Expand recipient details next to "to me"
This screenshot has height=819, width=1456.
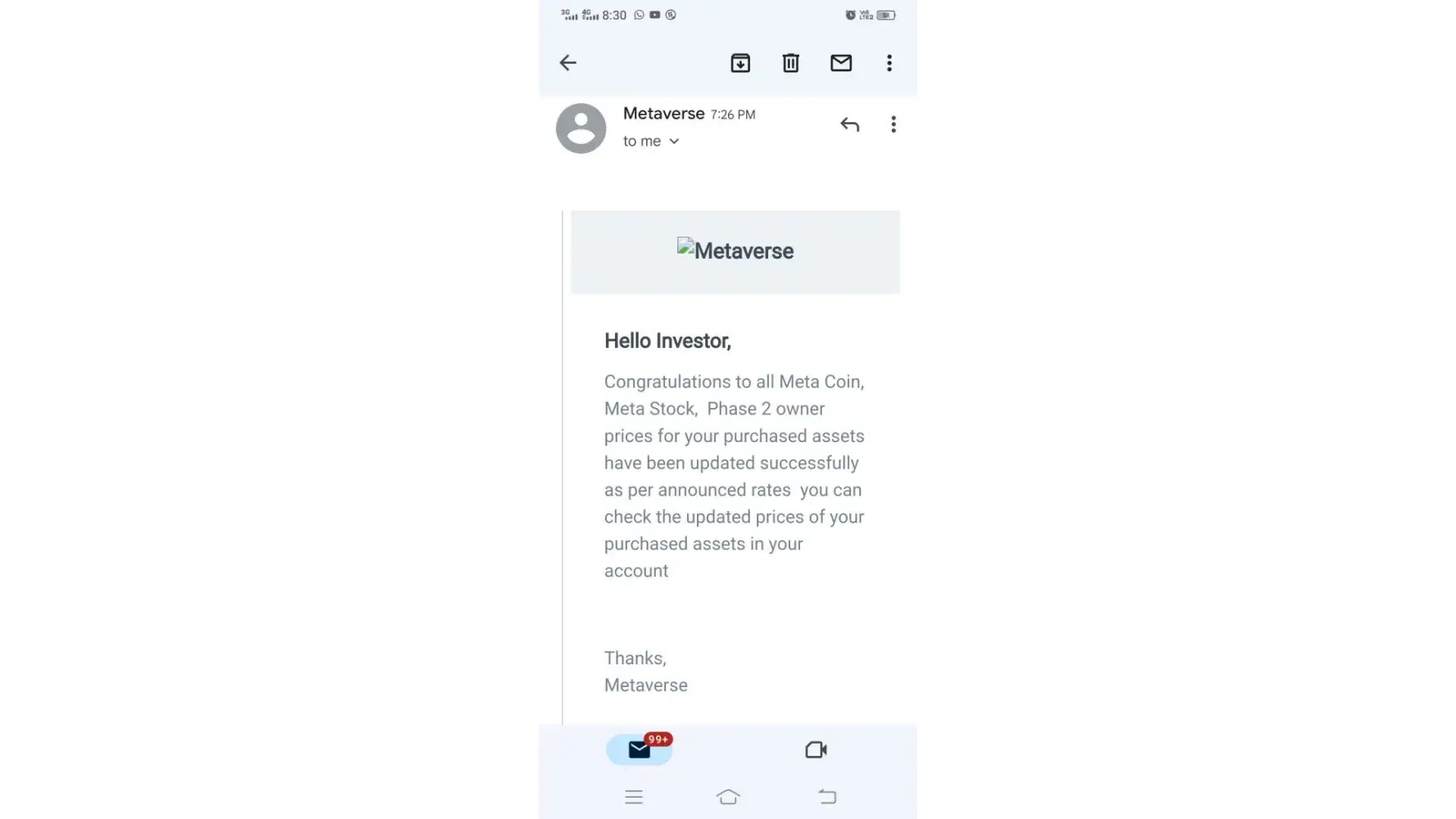(674, 142)
